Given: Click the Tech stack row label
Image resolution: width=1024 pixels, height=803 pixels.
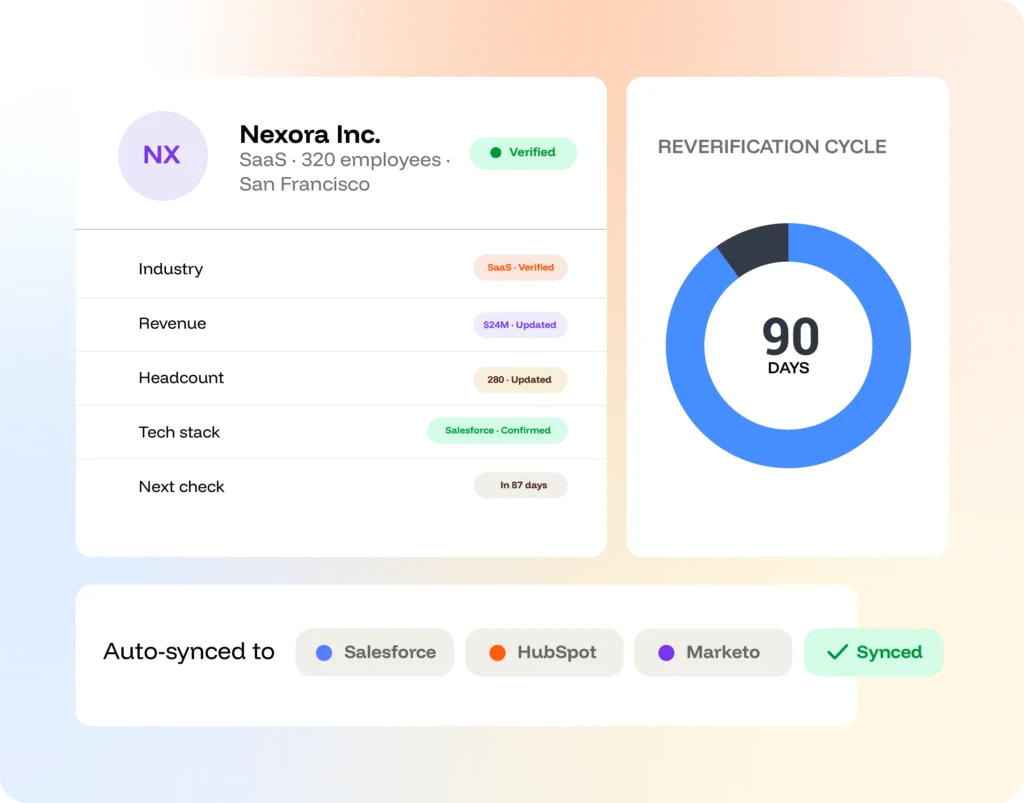Looking at the screenshot, I should [179, 432].
